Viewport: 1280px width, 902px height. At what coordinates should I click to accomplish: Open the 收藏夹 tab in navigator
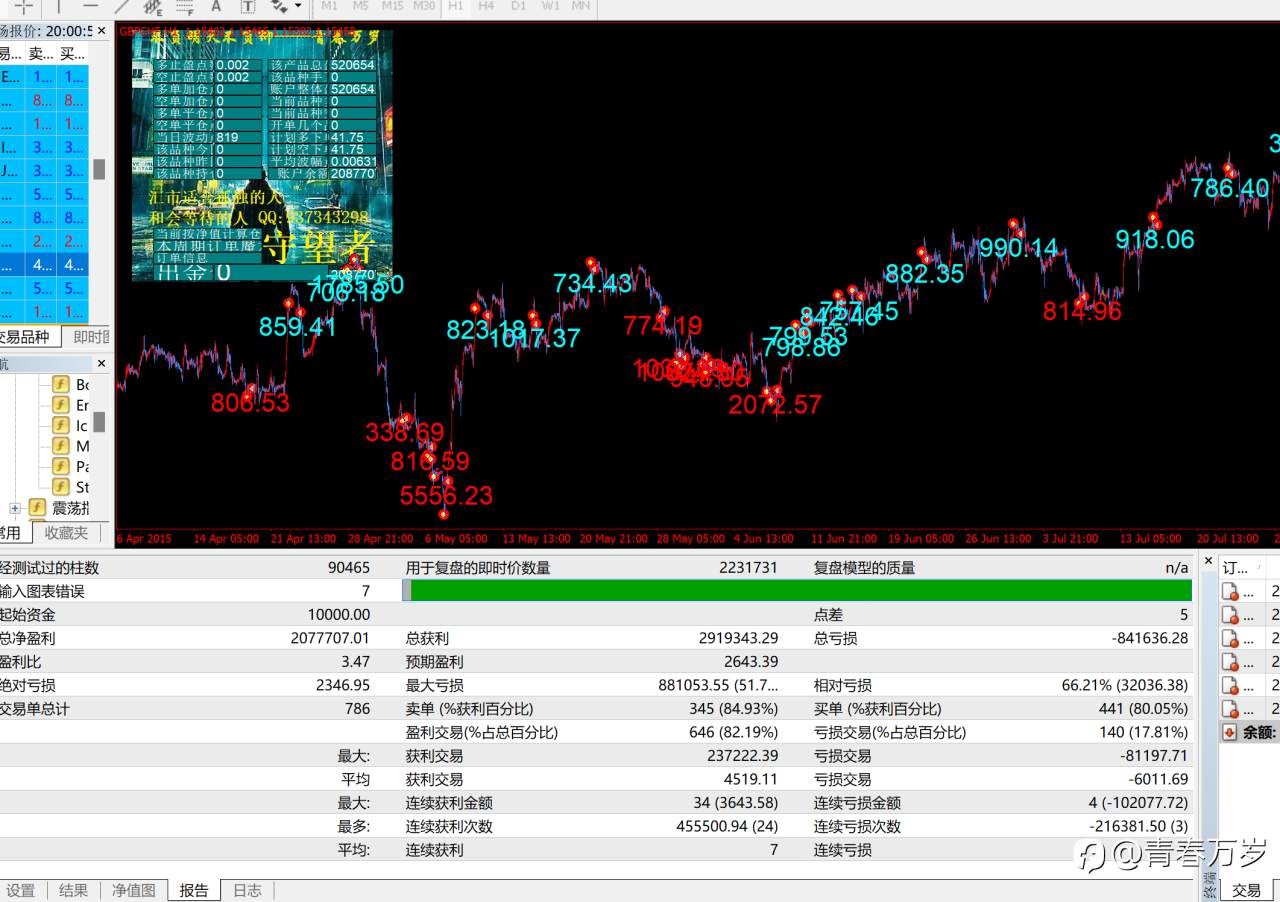(66, 533)
